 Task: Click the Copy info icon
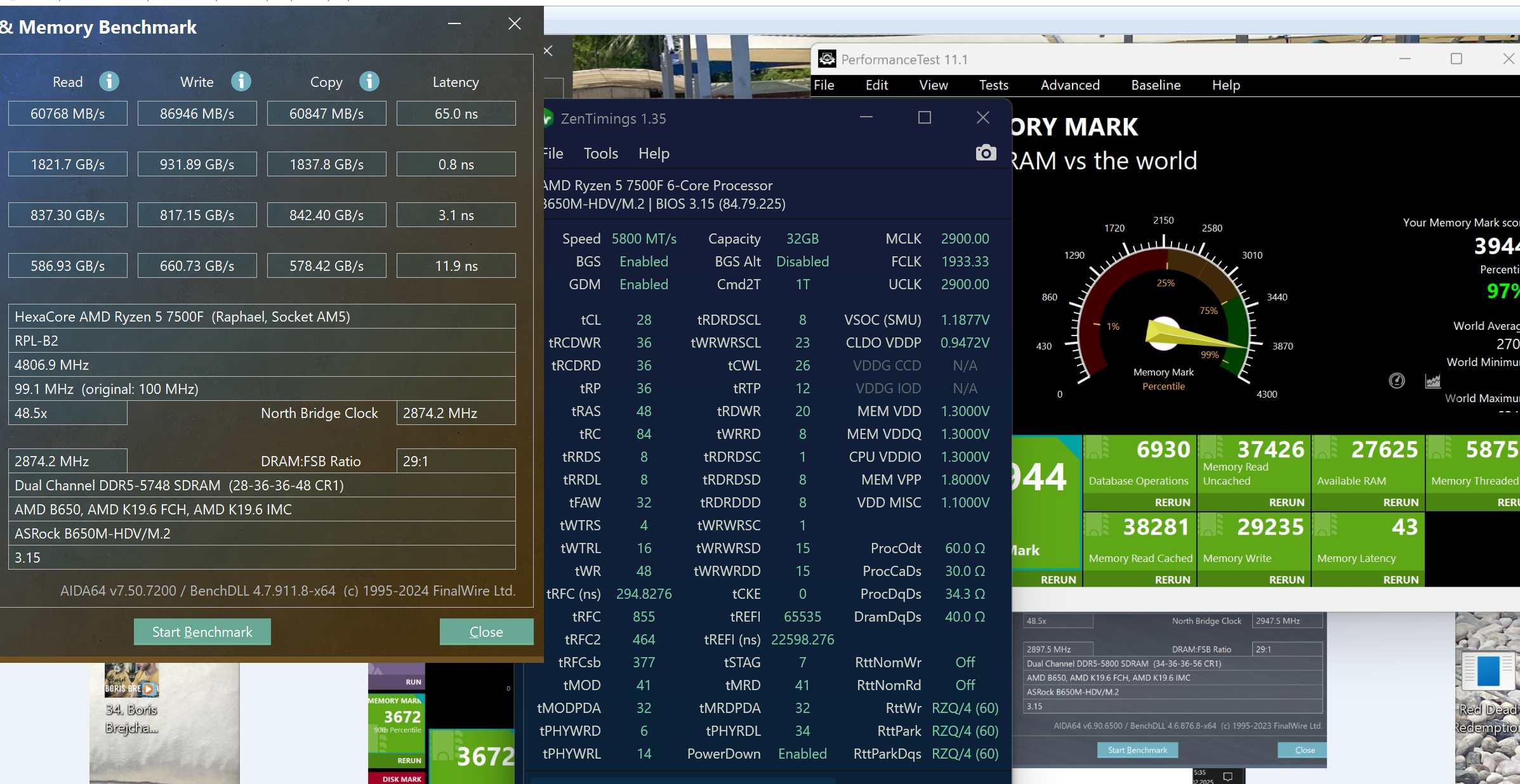click(369, 81)
